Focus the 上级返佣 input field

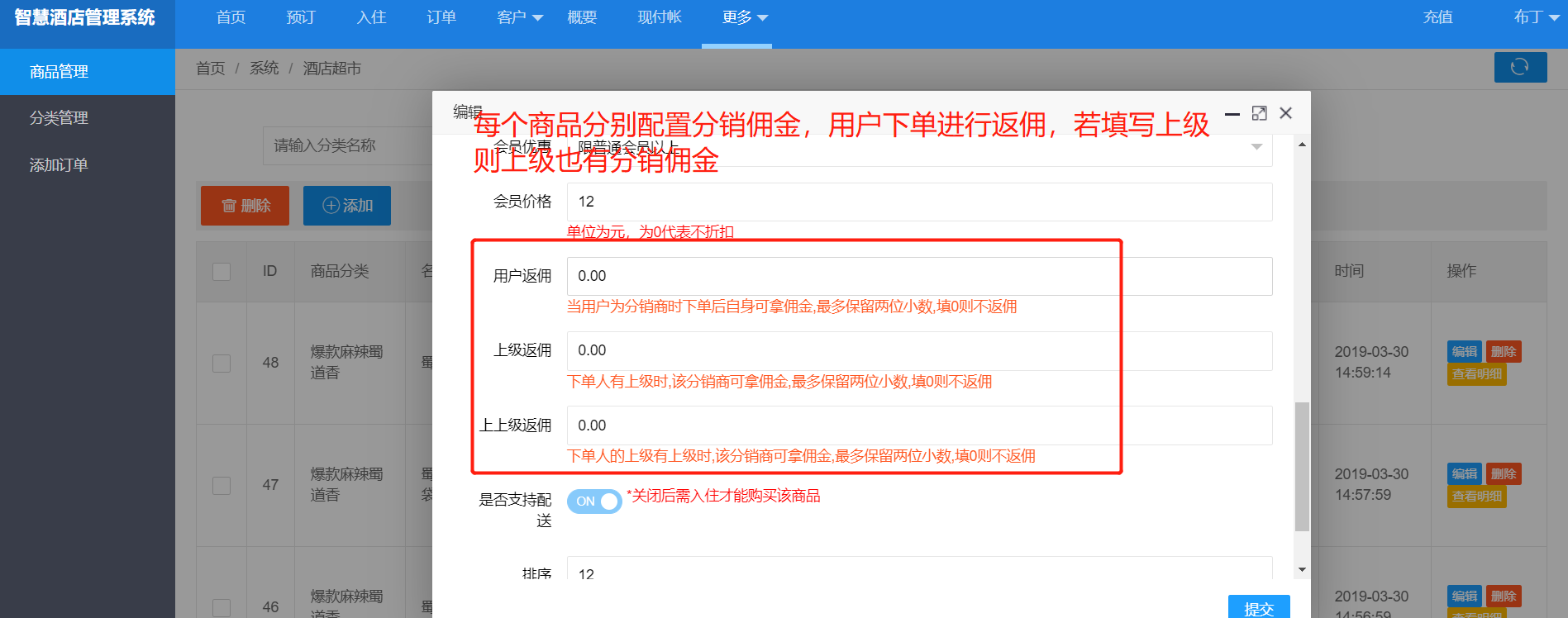919,351
